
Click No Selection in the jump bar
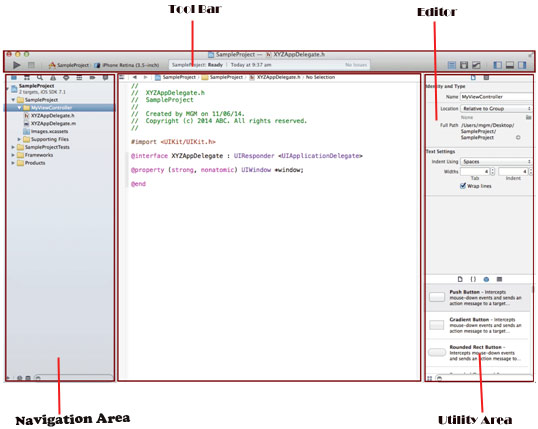click(320, 77)
